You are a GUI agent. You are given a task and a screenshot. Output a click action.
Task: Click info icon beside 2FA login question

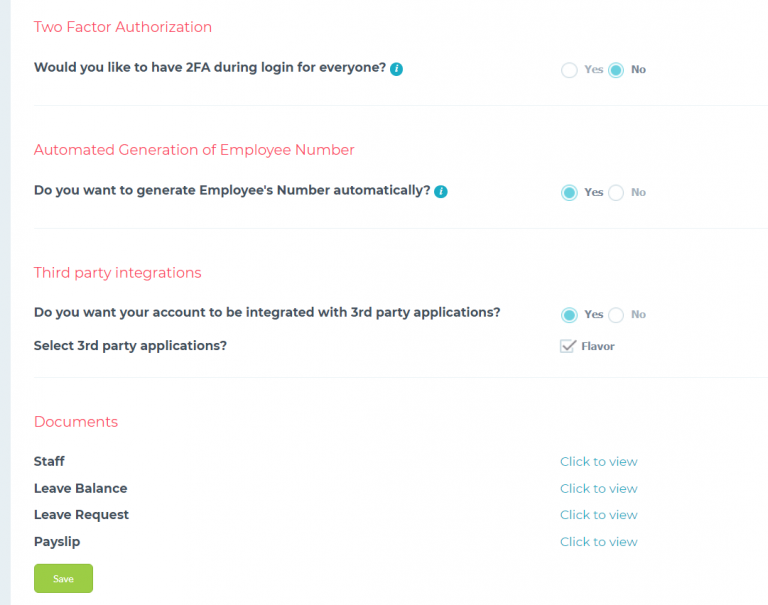pyautogui.click(x=396, y=69)
